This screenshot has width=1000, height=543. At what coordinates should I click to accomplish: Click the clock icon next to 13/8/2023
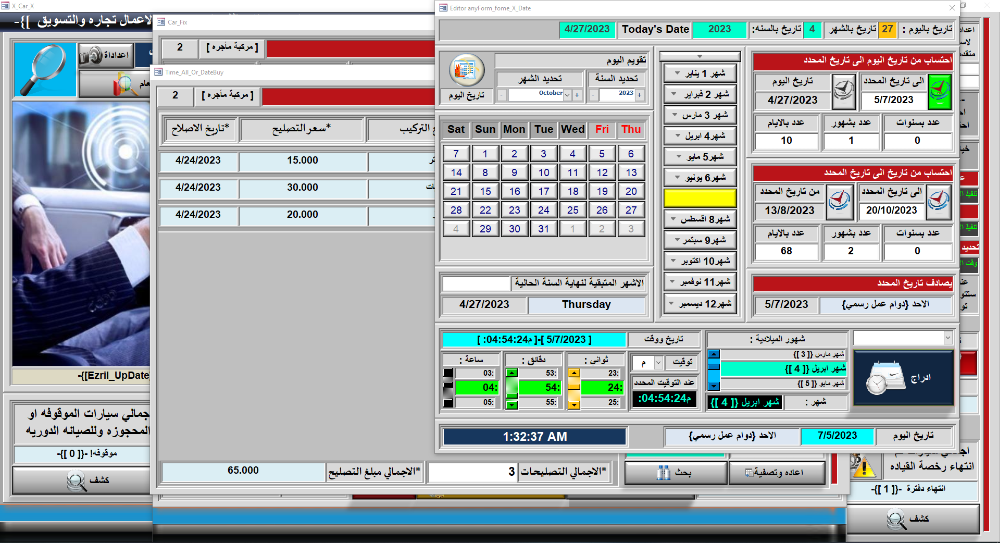click(844, 200)
